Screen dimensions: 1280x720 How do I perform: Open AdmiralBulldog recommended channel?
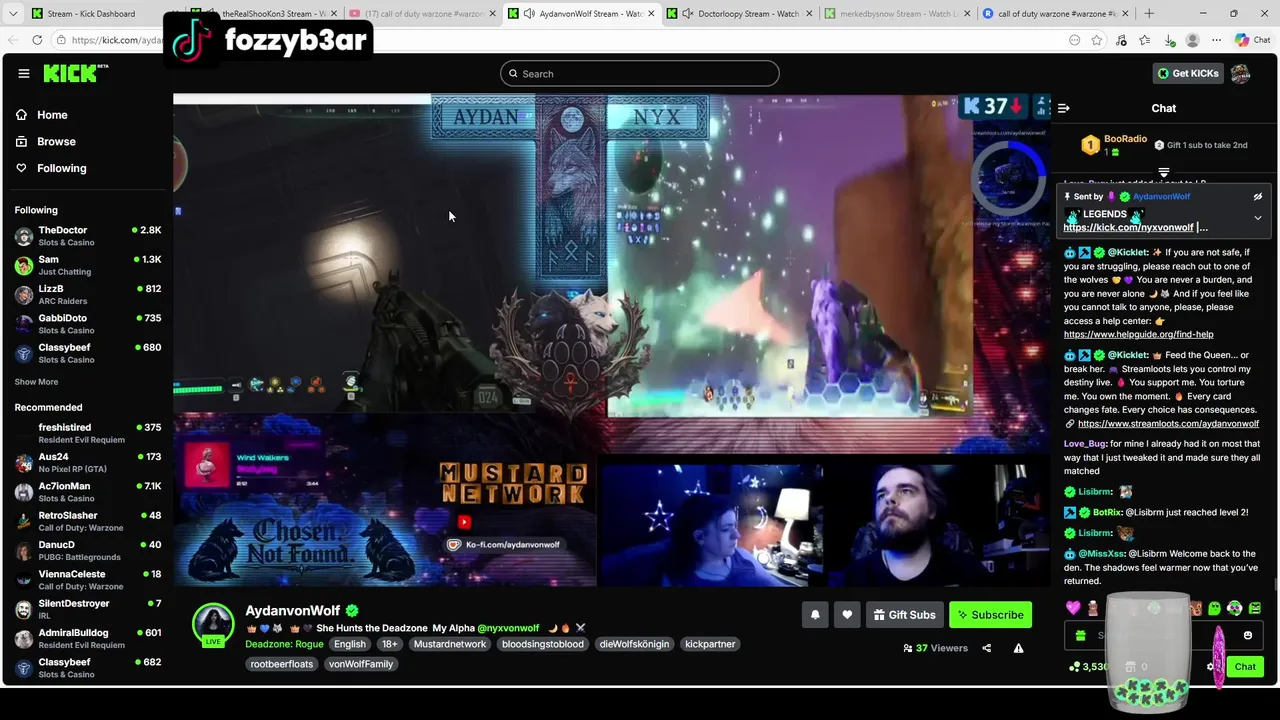(88, 639)
